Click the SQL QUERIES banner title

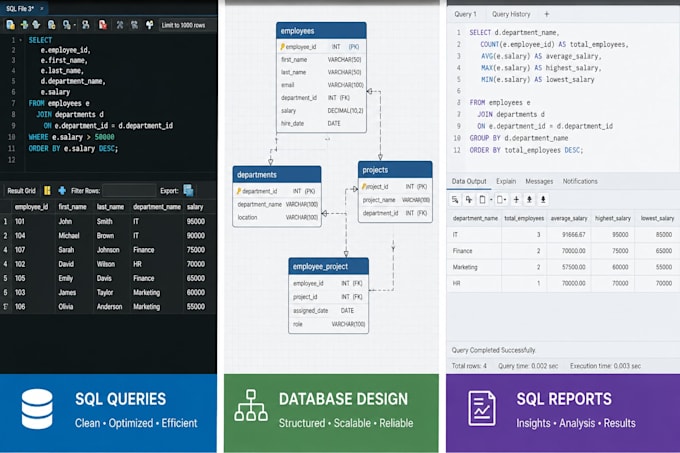click(x=121, y=399)
